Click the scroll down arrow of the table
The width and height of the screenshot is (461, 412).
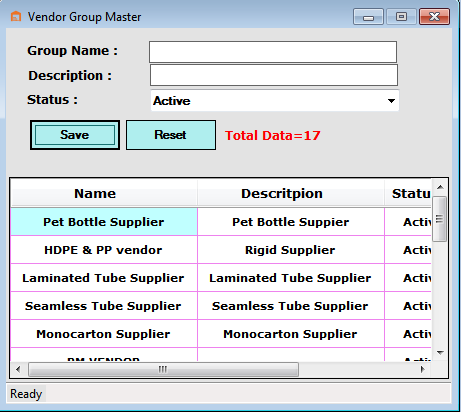[440, 353]
